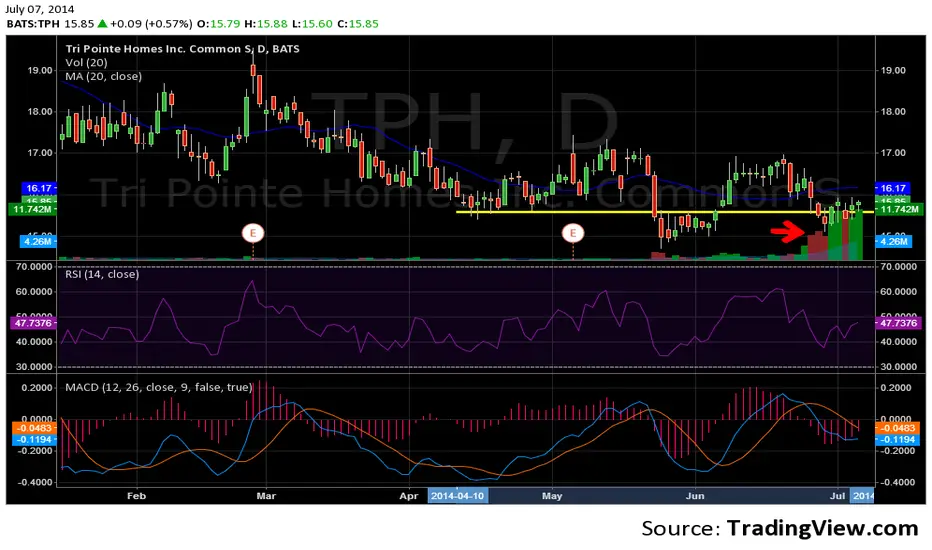Click the -0.4000 MACD label on left axis
Viewport: 932px width, 550px height.
(34, 482)
